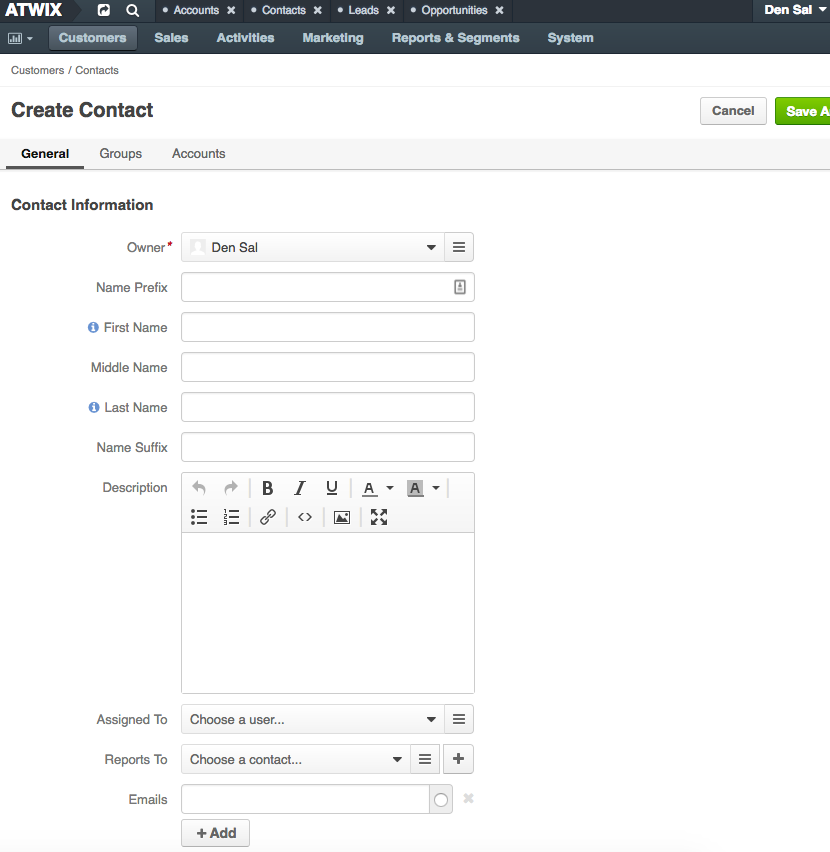Screen dimensions: 830x852
Task: Show Last Name info tooltip icon
Action: 94,407
